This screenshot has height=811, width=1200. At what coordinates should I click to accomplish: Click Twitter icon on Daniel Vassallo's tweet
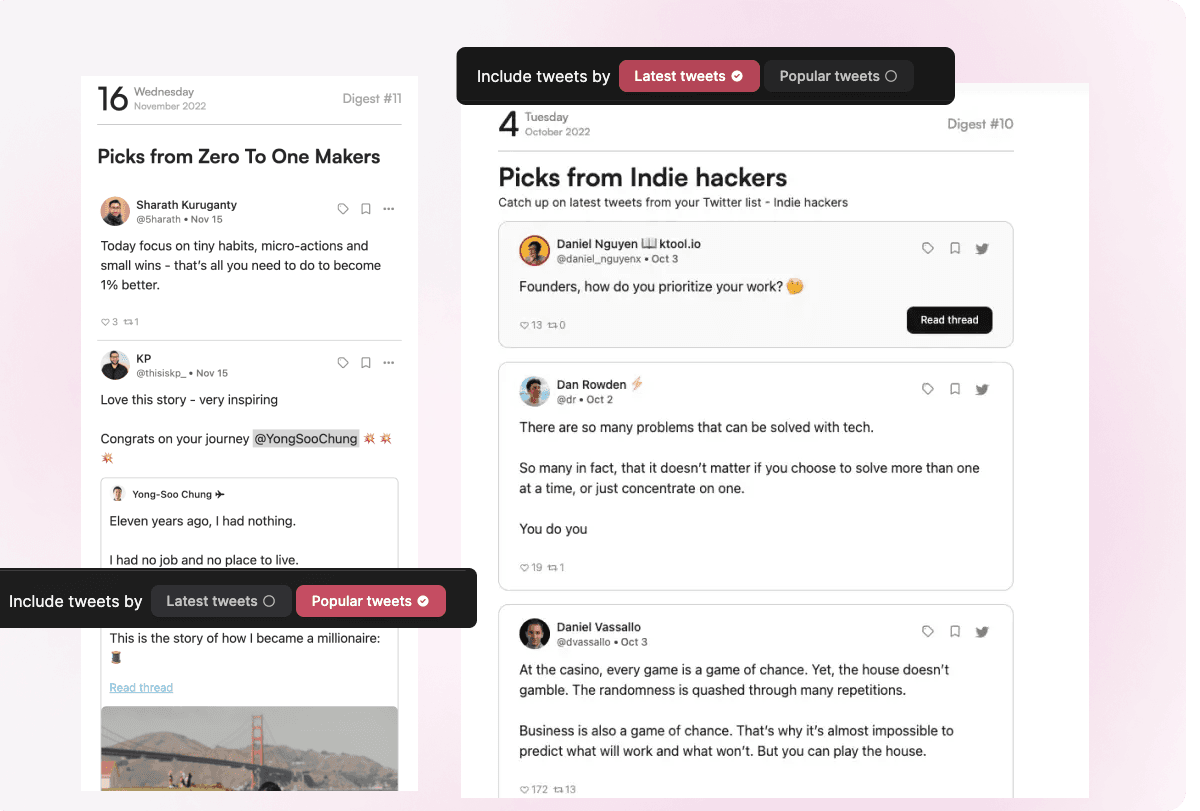click(982, 632)
